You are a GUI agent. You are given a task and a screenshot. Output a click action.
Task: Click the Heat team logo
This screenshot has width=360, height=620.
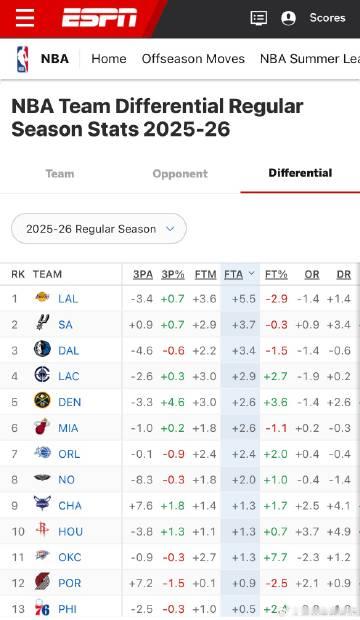click(42, 427)
